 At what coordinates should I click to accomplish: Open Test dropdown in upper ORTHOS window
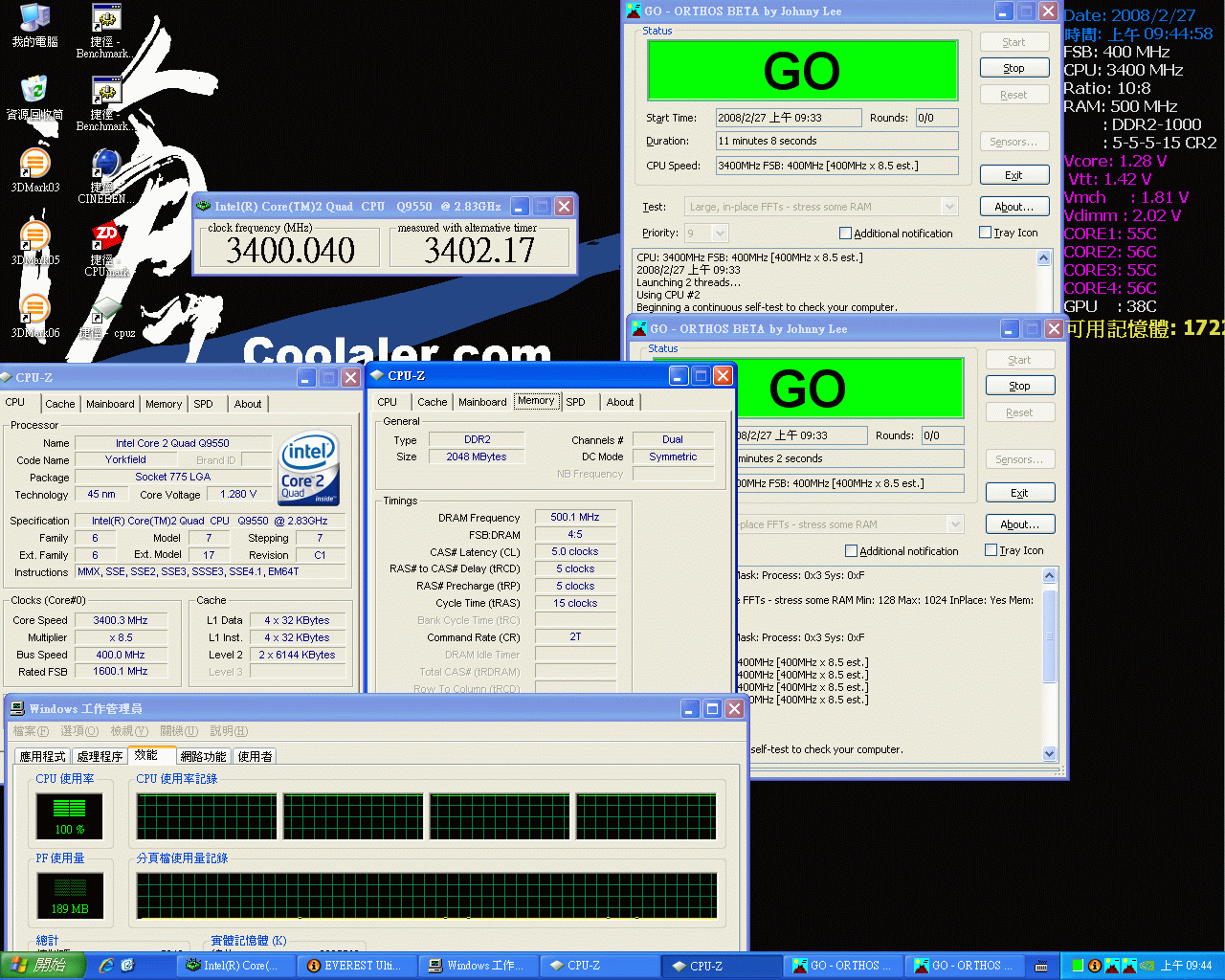(949, 207)
